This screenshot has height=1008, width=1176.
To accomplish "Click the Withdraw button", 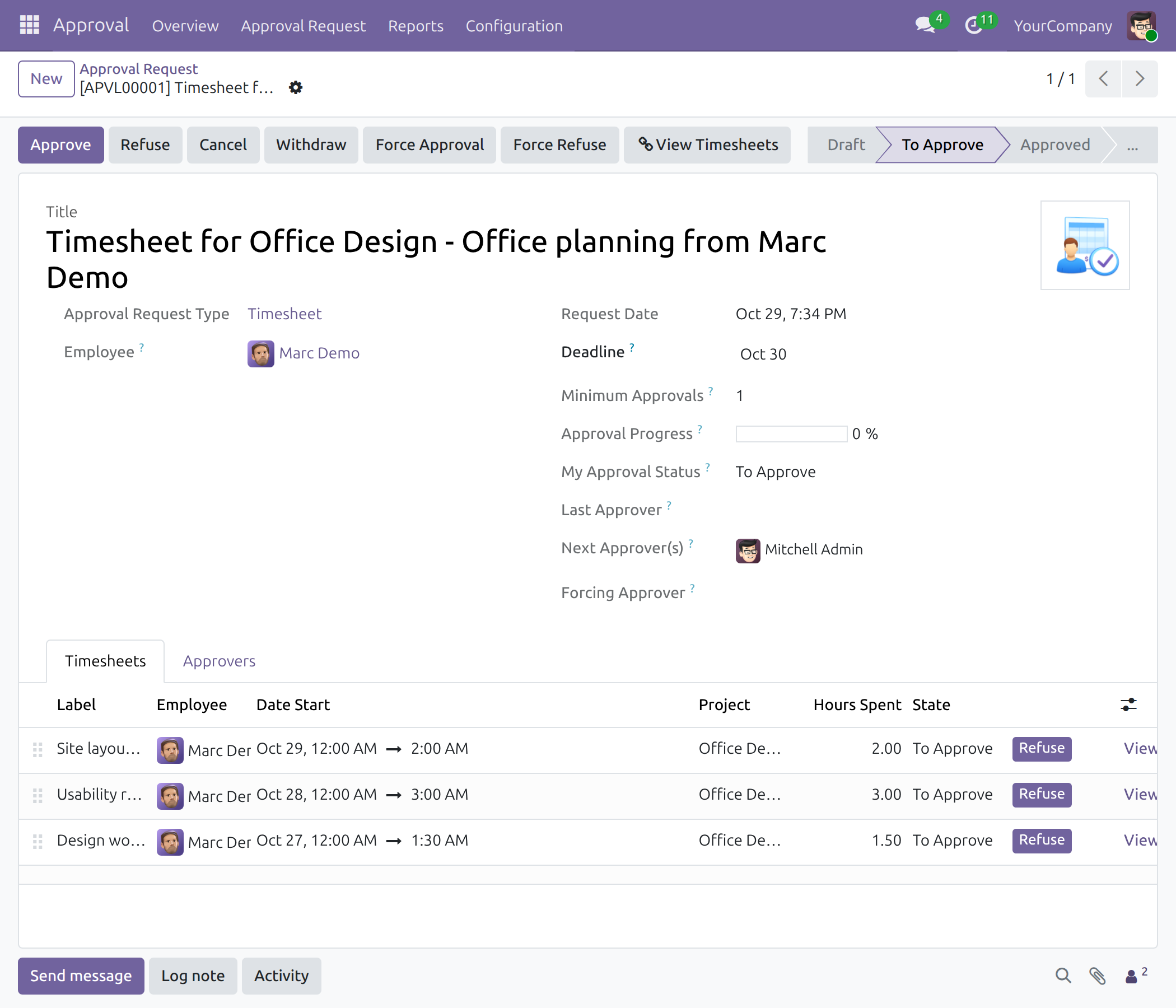I will point(311,144).
